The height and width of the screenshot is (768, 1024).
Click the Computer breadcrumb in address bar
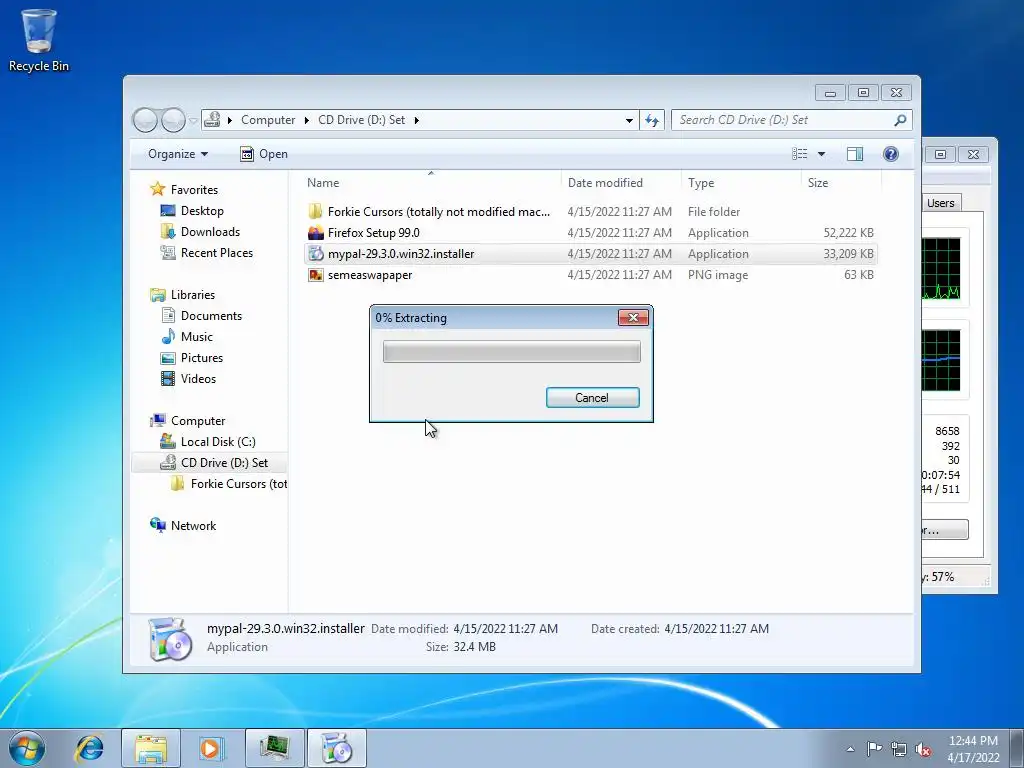click(268, 120)
